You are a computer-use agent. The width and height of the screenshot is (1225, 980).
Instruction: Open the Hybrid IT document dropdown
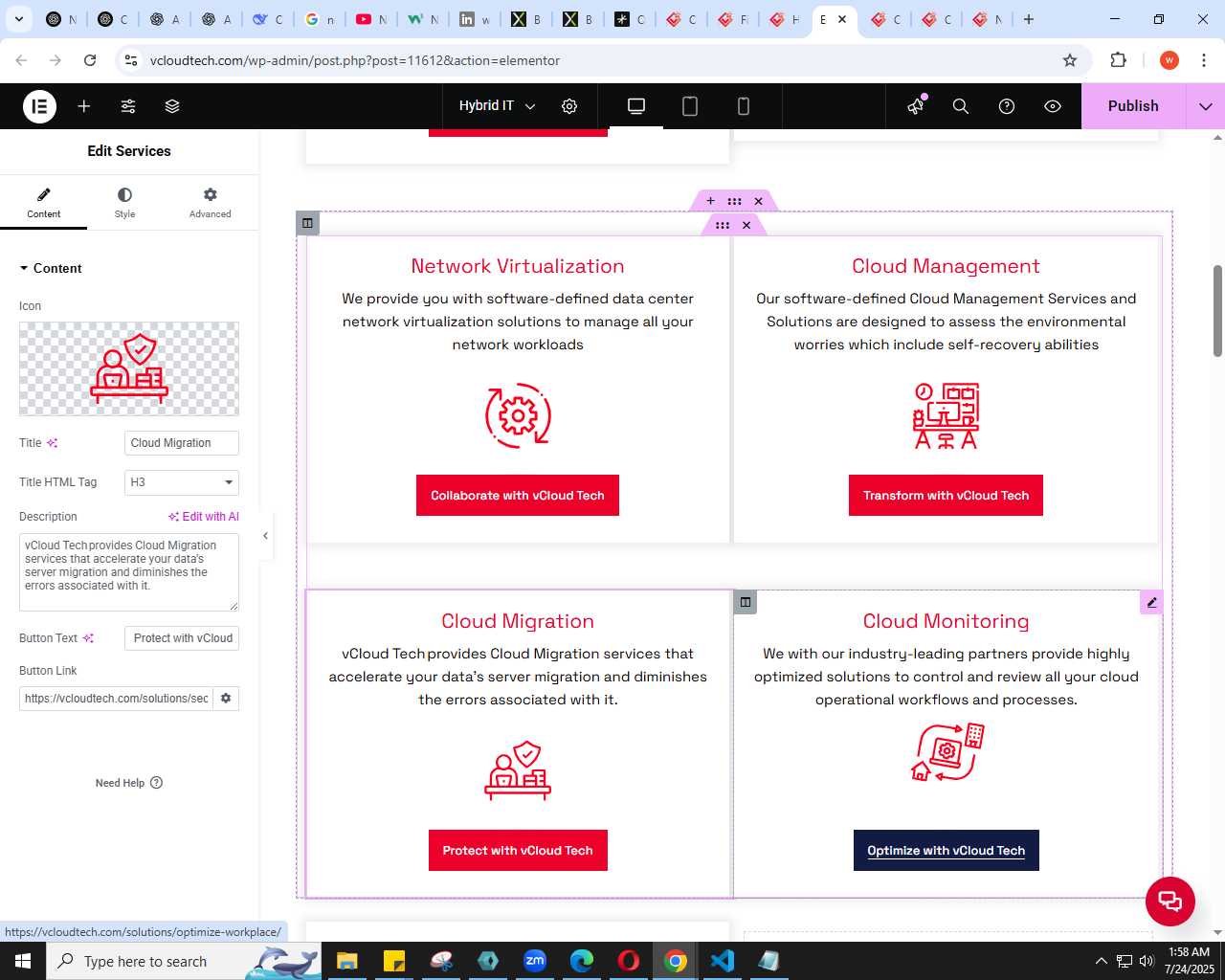click(x=497, y=106)
